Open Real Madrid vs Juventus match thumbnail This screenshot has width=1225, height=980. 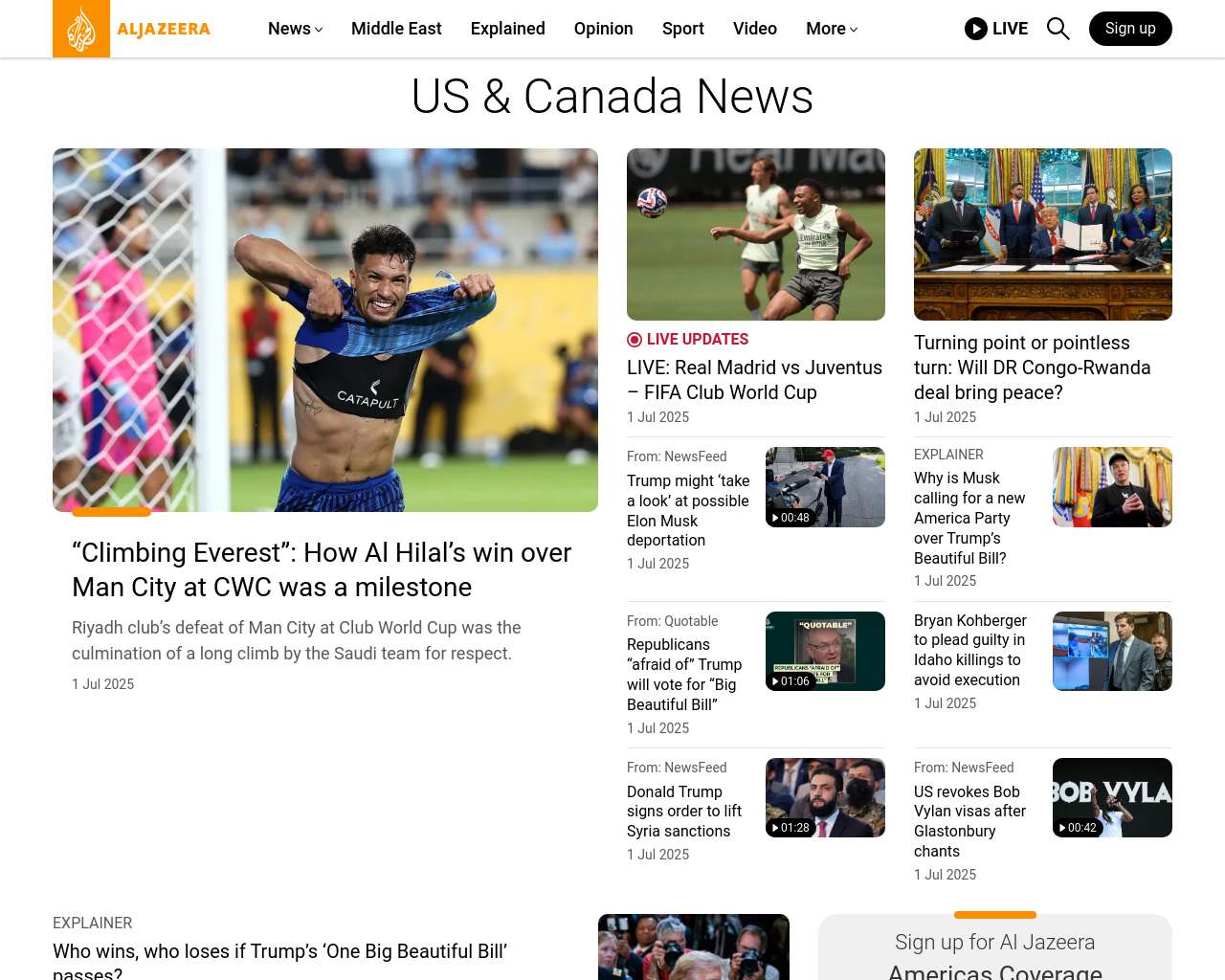point(756,234)
